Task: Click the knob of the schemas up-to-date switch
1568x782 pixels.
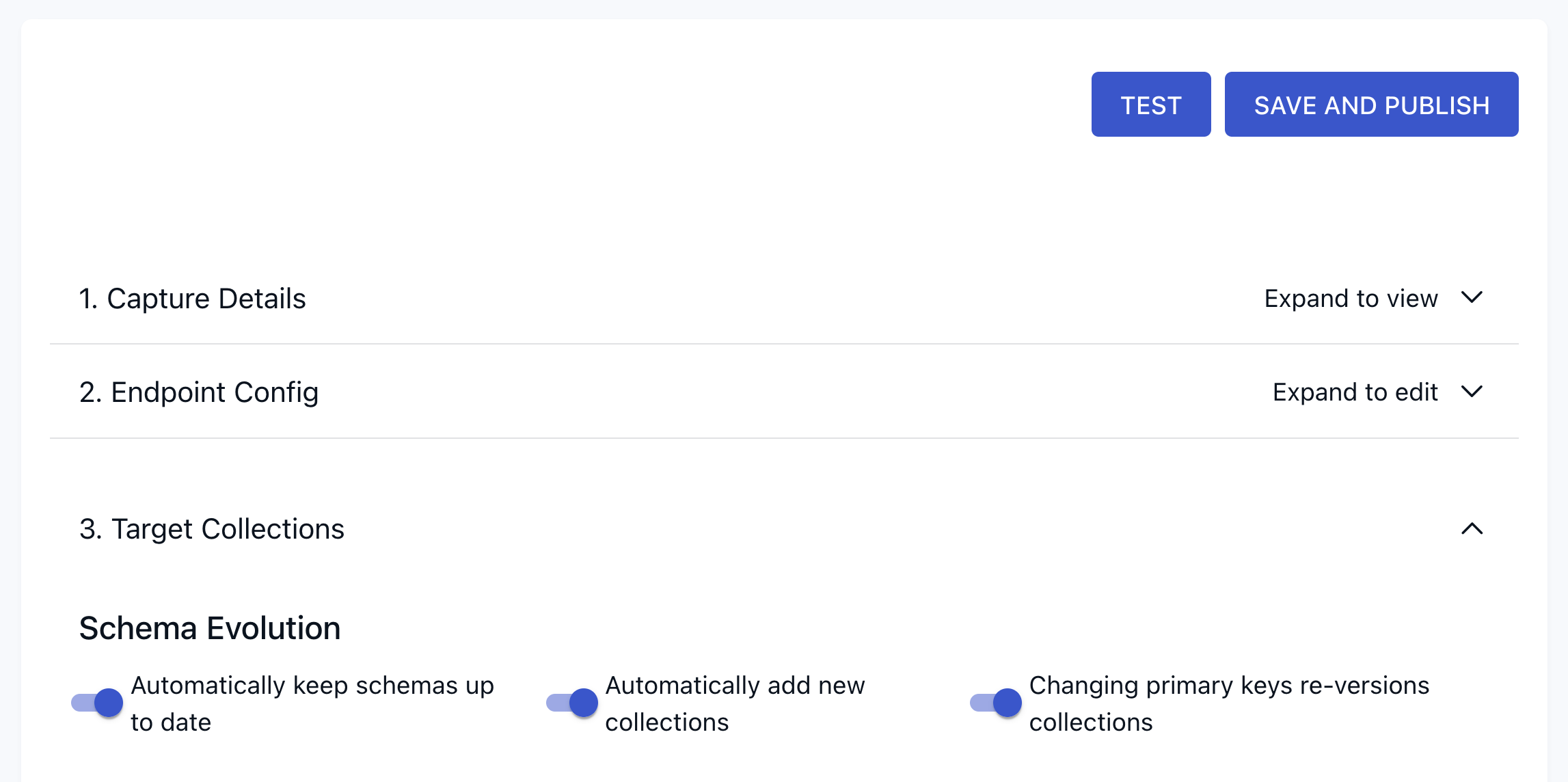Action: point(108,702)
